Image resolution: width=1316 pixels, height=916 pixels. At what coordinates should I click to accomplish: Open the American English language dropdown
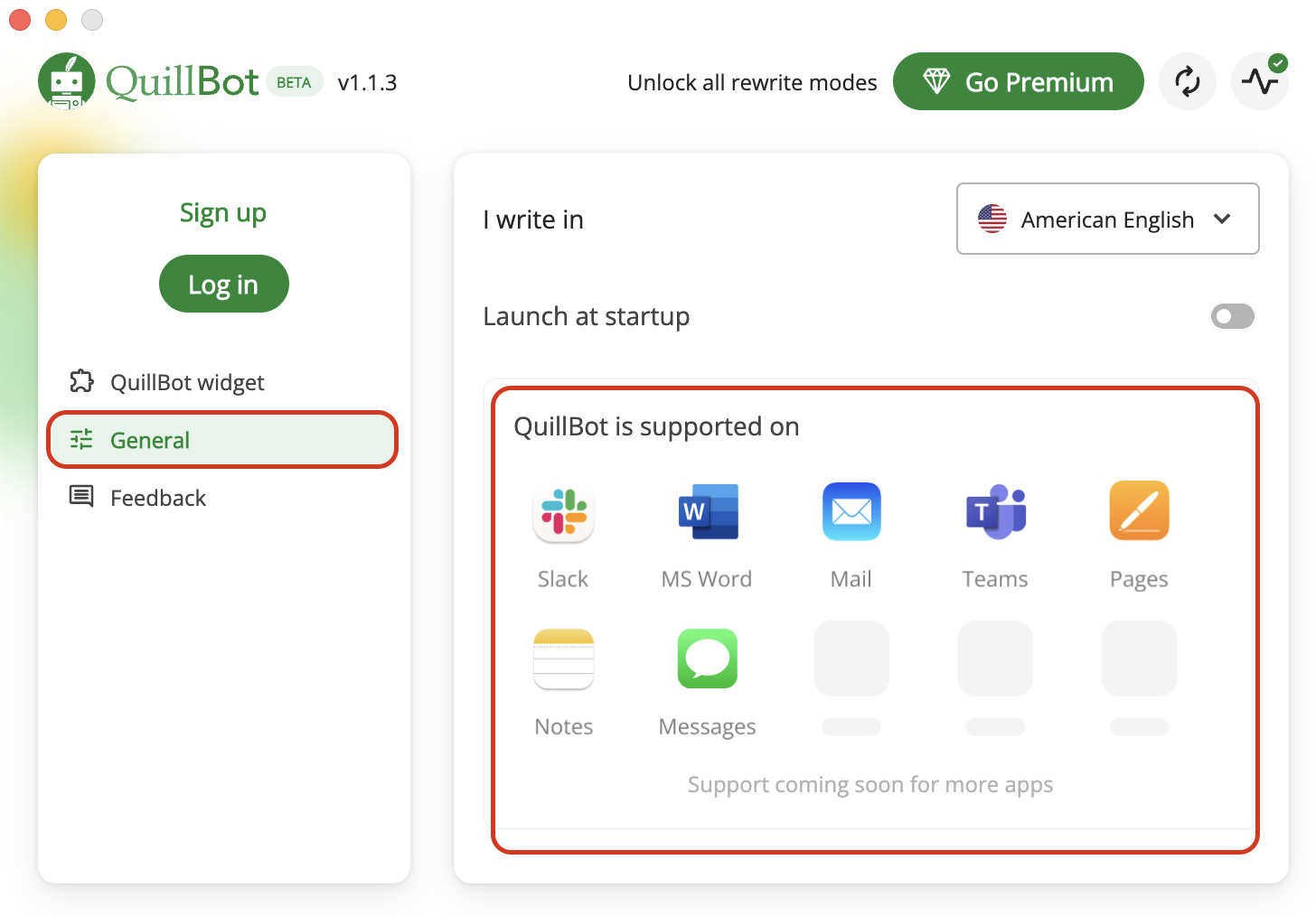1108,219
